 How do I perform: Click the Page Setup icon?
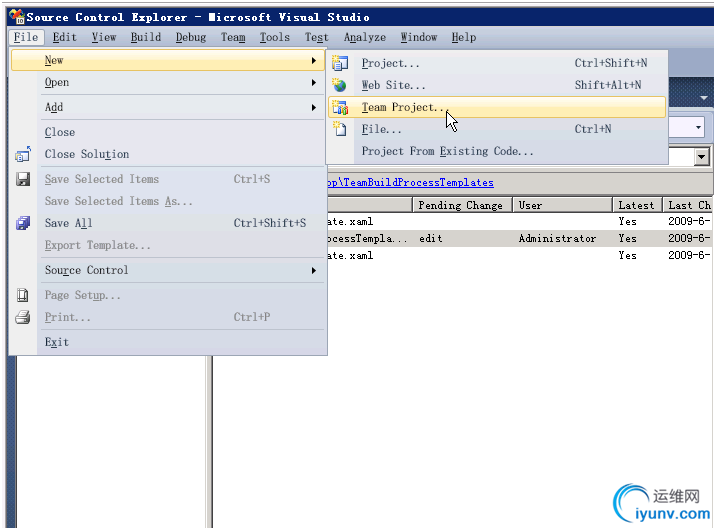[22, 295]
